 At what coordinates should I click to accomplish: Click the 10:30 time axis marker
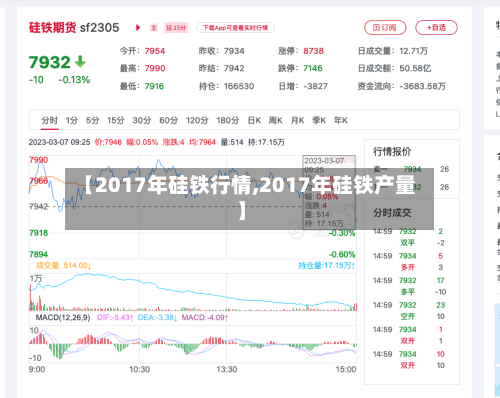pyautogui.click(x=139, y=369)
